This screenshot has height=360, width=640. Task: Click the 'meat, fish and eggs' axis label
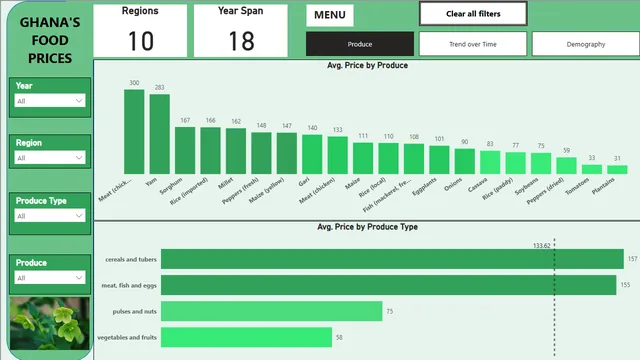[x=129, y=285]
